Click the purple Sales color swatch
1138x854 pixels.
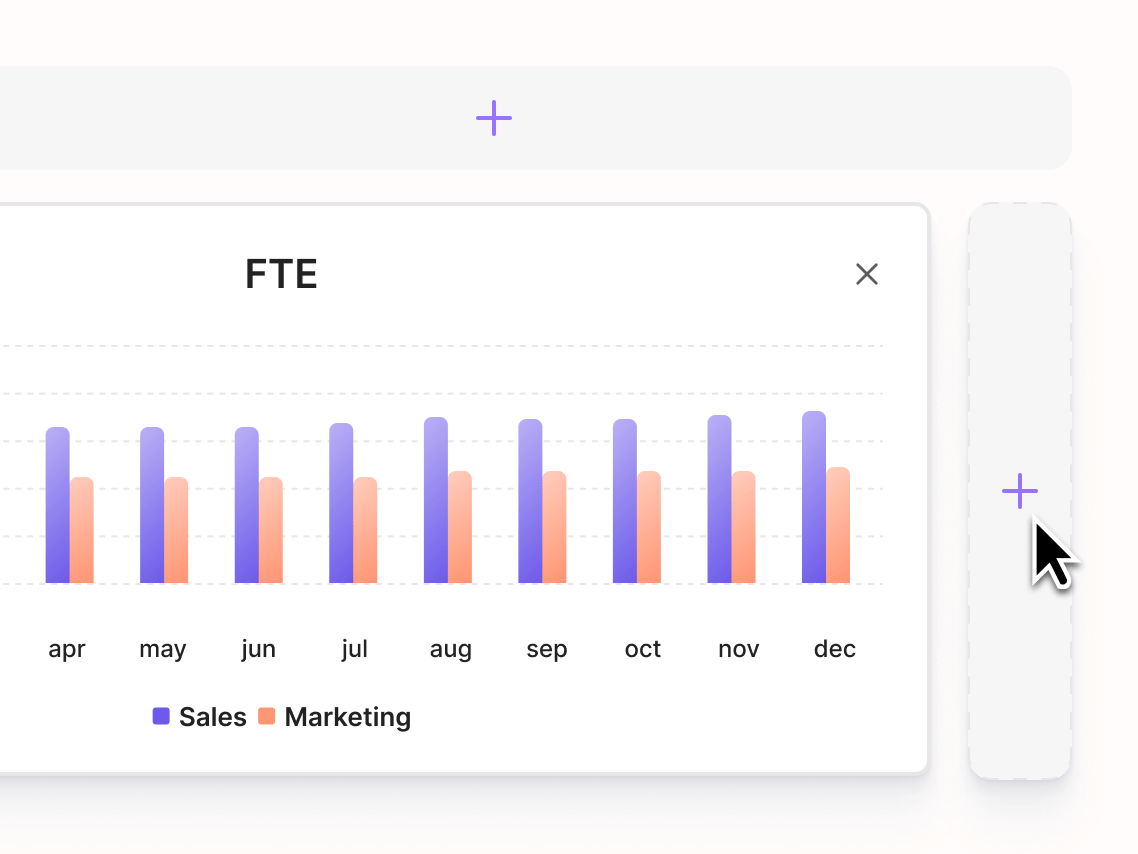(161, 716)
